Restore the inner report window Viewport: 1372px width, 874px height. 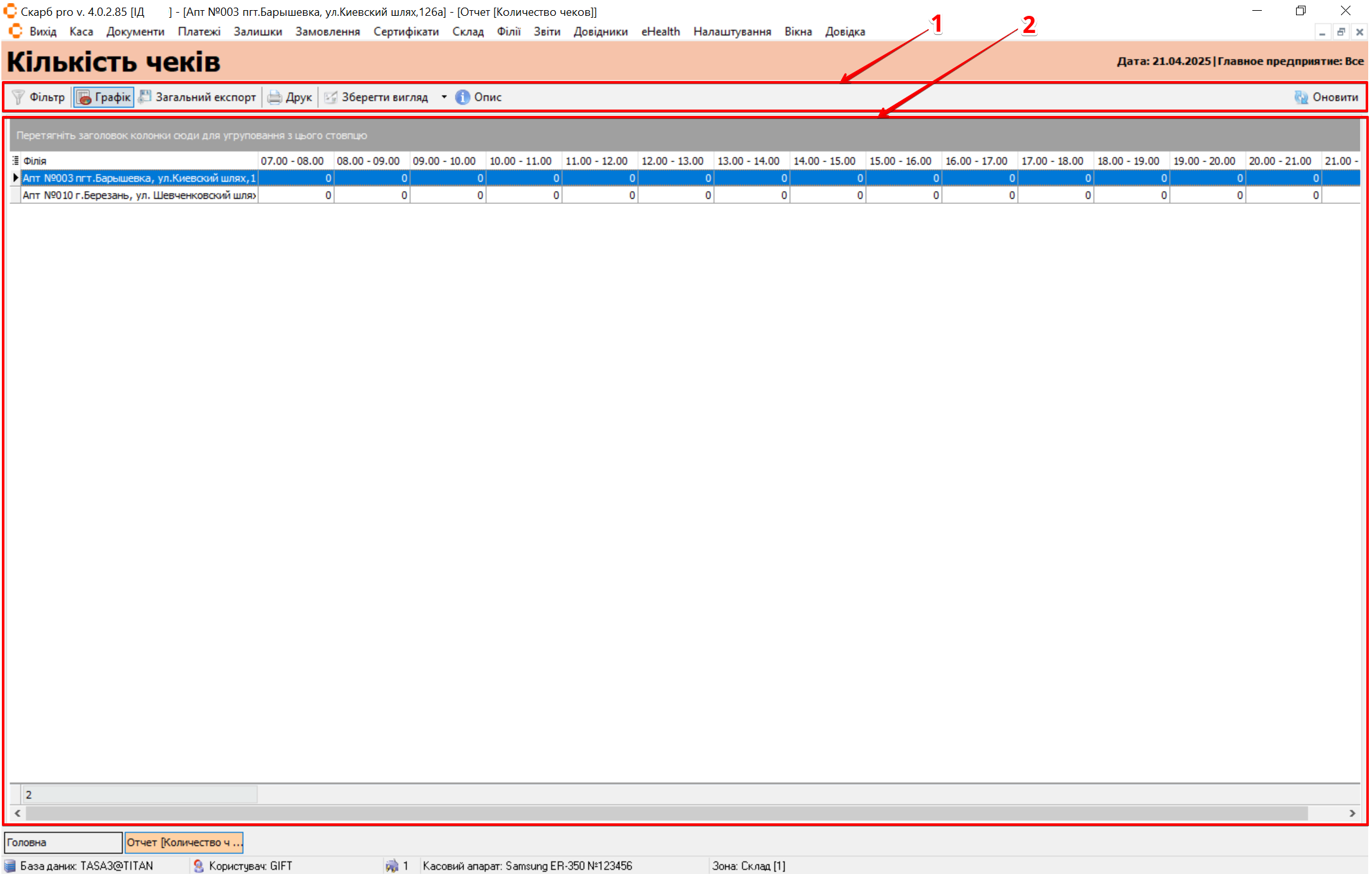1341,32
